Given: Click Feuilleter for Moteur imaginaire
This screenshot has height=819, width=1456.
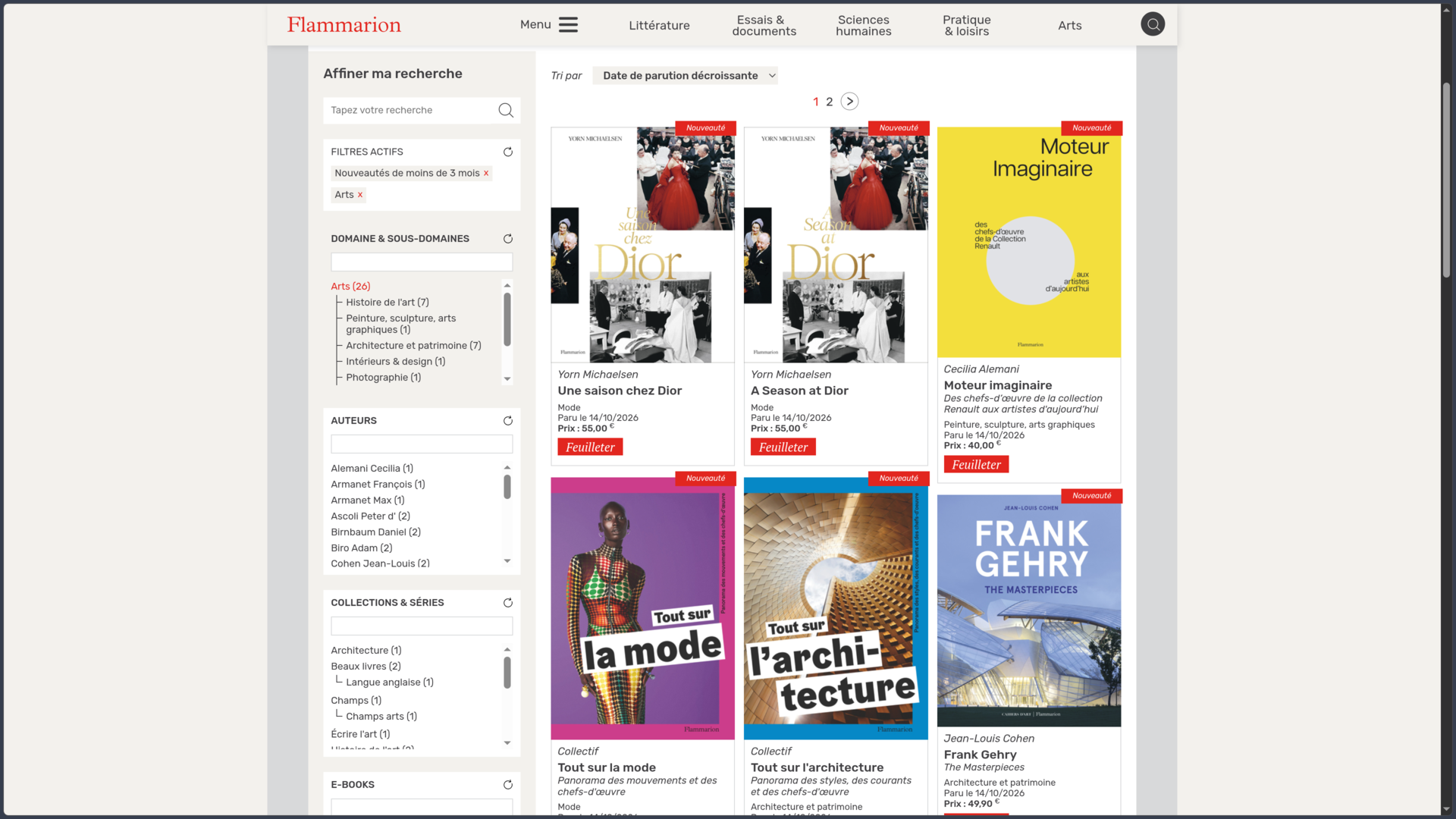Looking at the screenshot, I should pyautogui.click(x=976, y=465).
